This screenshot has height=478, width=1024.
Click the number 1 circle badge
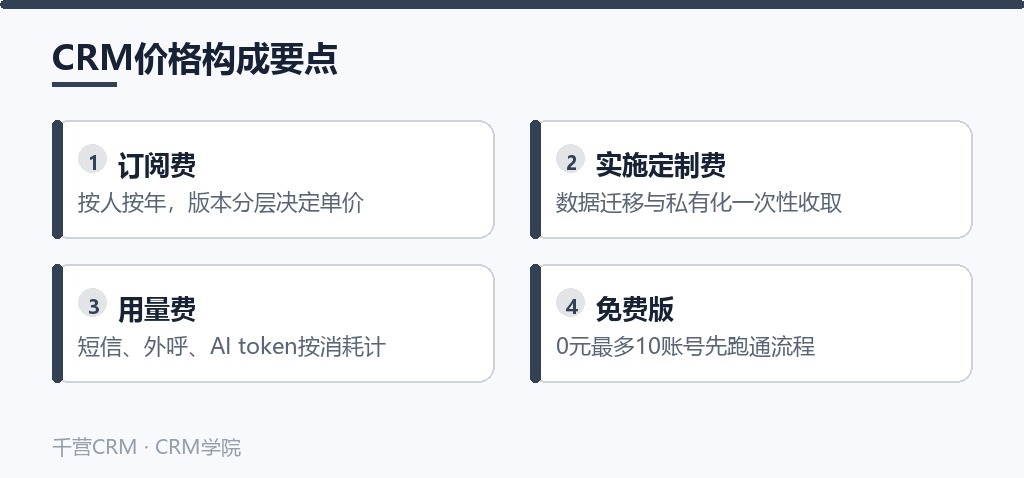[x=92, y=159]
